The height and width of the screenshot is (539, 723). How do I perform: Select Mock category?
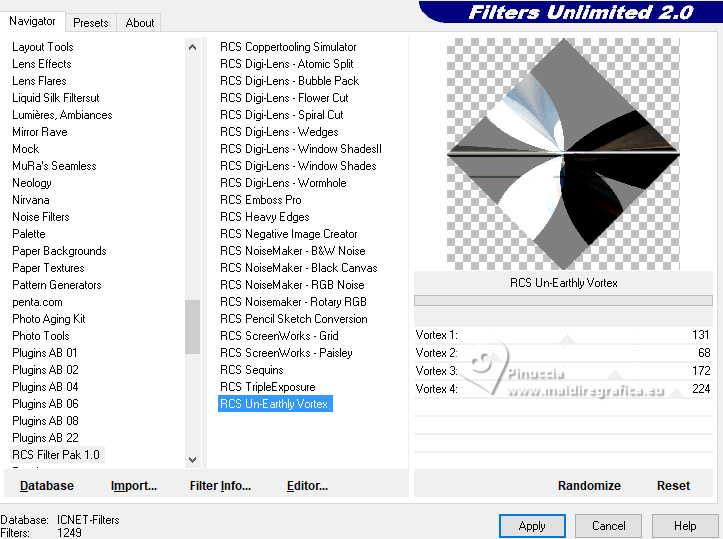25,149
